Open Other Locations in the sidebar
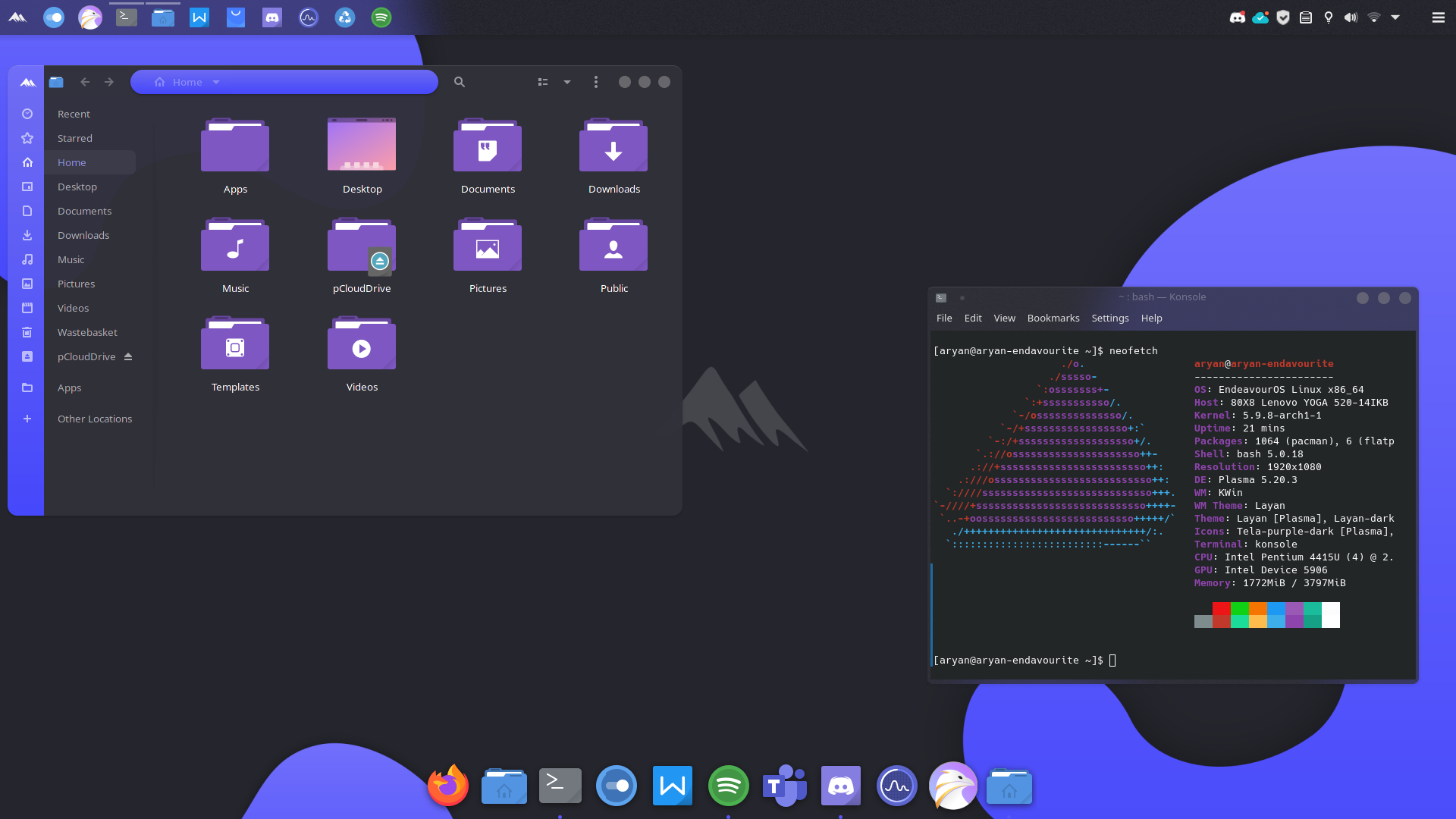 tap(95, 419)
